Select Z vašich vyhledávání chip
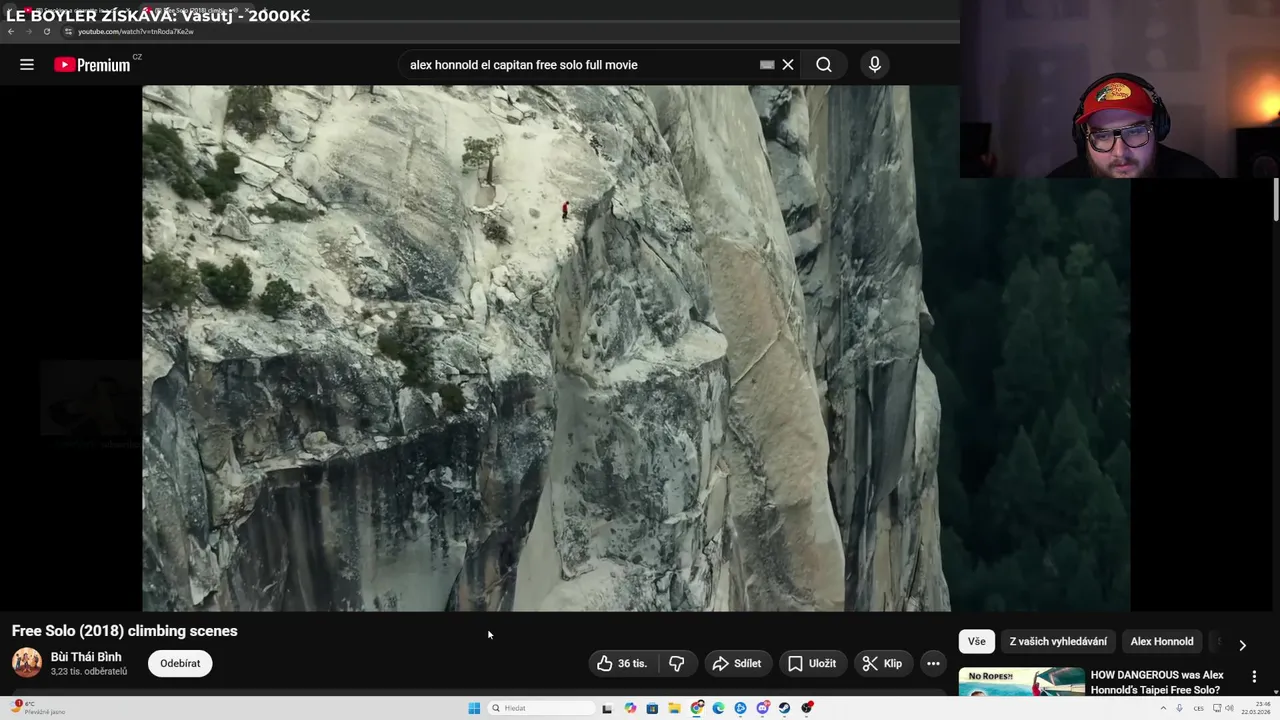The image size is (1280, 720). (x=1058, y=642)
